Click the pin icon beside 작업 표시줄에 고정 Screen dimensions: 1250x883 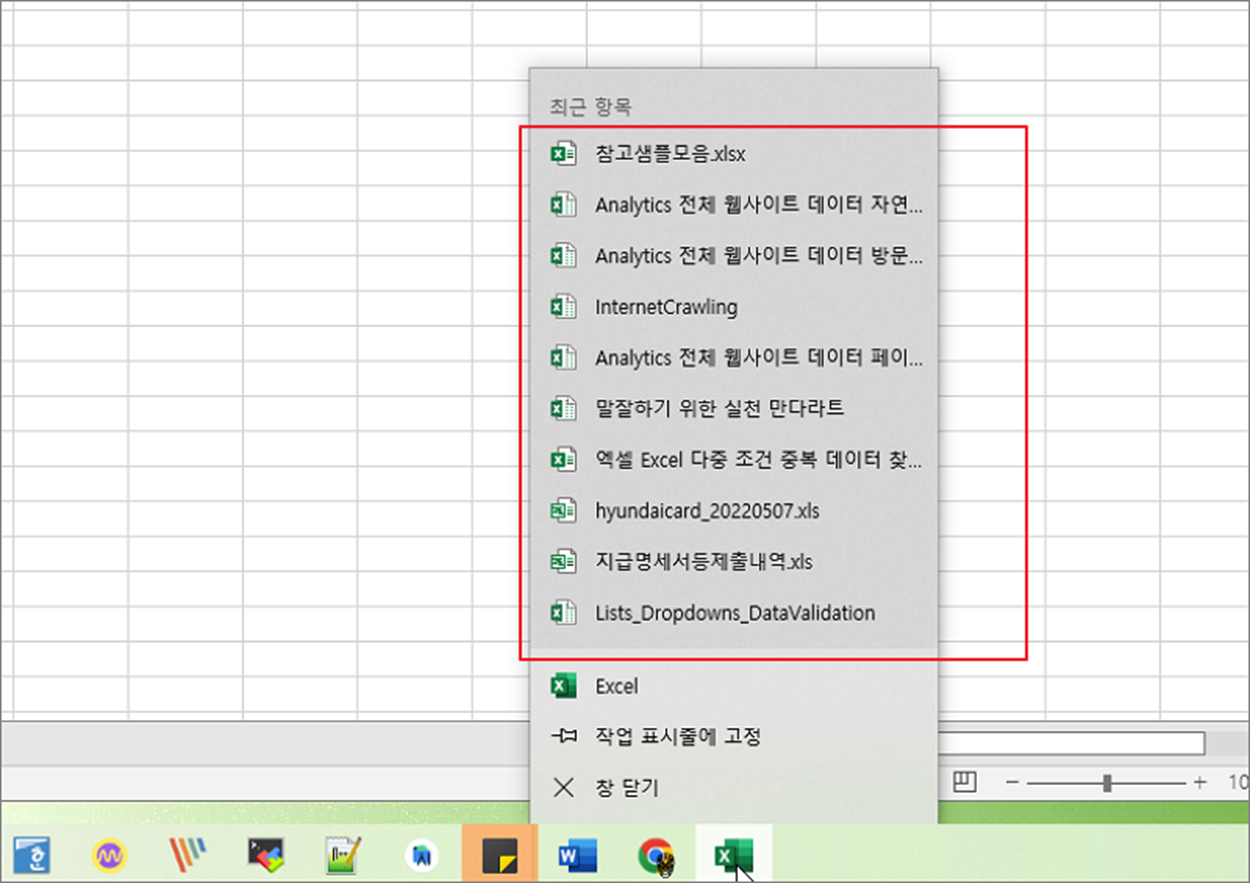(x=564, y=737)
